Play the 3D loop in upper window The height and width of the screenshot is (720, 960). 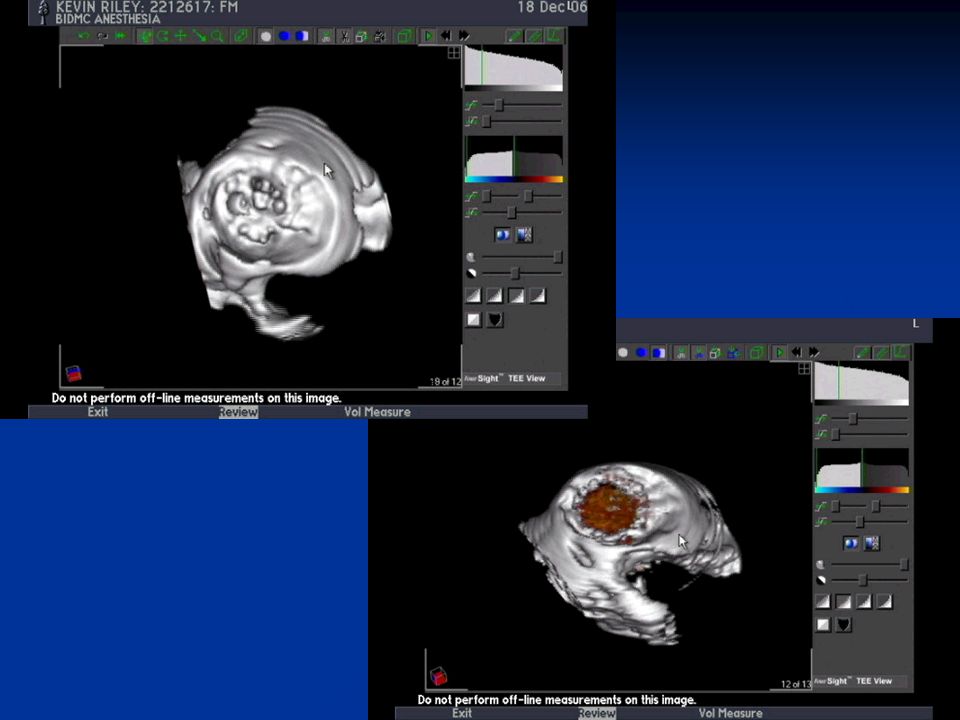click(429, 36)
